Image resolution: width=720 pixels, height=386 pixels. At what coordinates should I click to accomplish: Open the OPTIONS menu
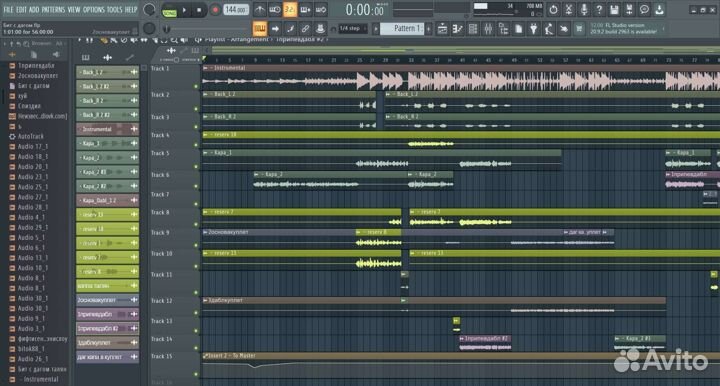pyautogui.click(x=94, y=9)
